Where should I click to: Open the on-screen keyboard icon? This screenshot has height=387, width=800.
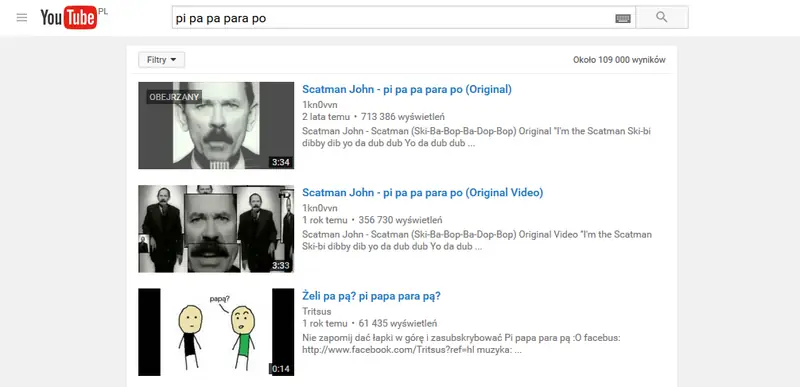tap(623, 18)
